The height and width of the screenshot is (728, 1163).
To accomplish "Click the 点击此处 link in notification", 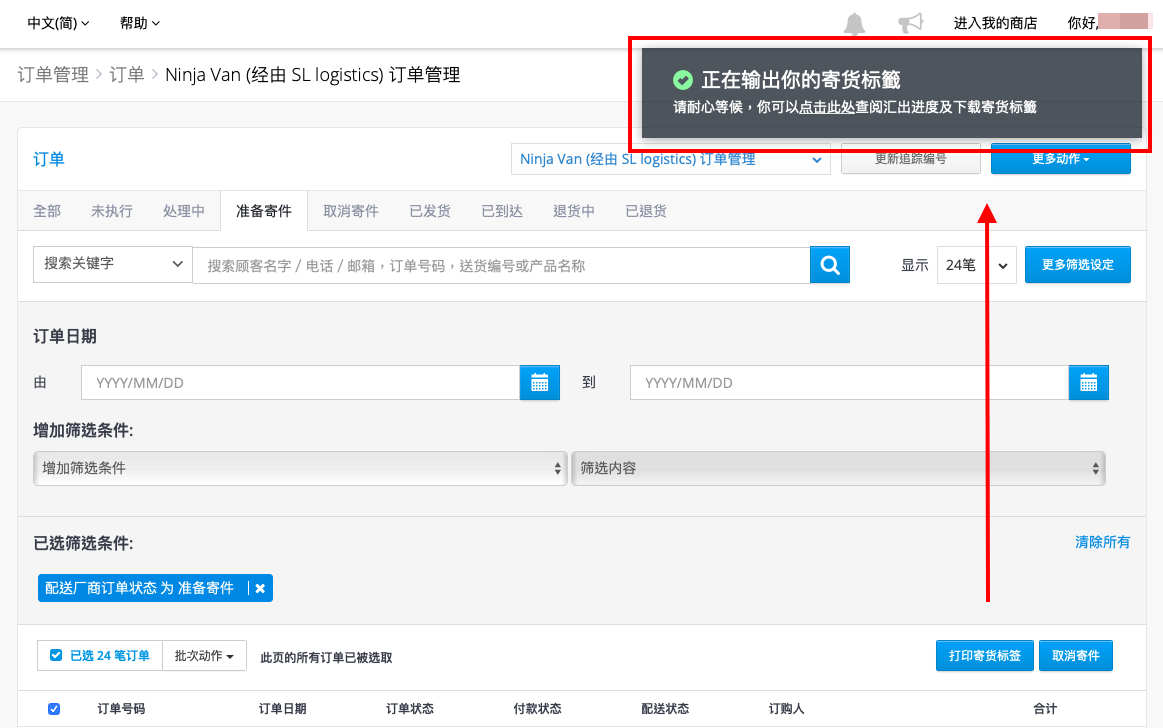I will pyautogui.click(x=827, y=107).
